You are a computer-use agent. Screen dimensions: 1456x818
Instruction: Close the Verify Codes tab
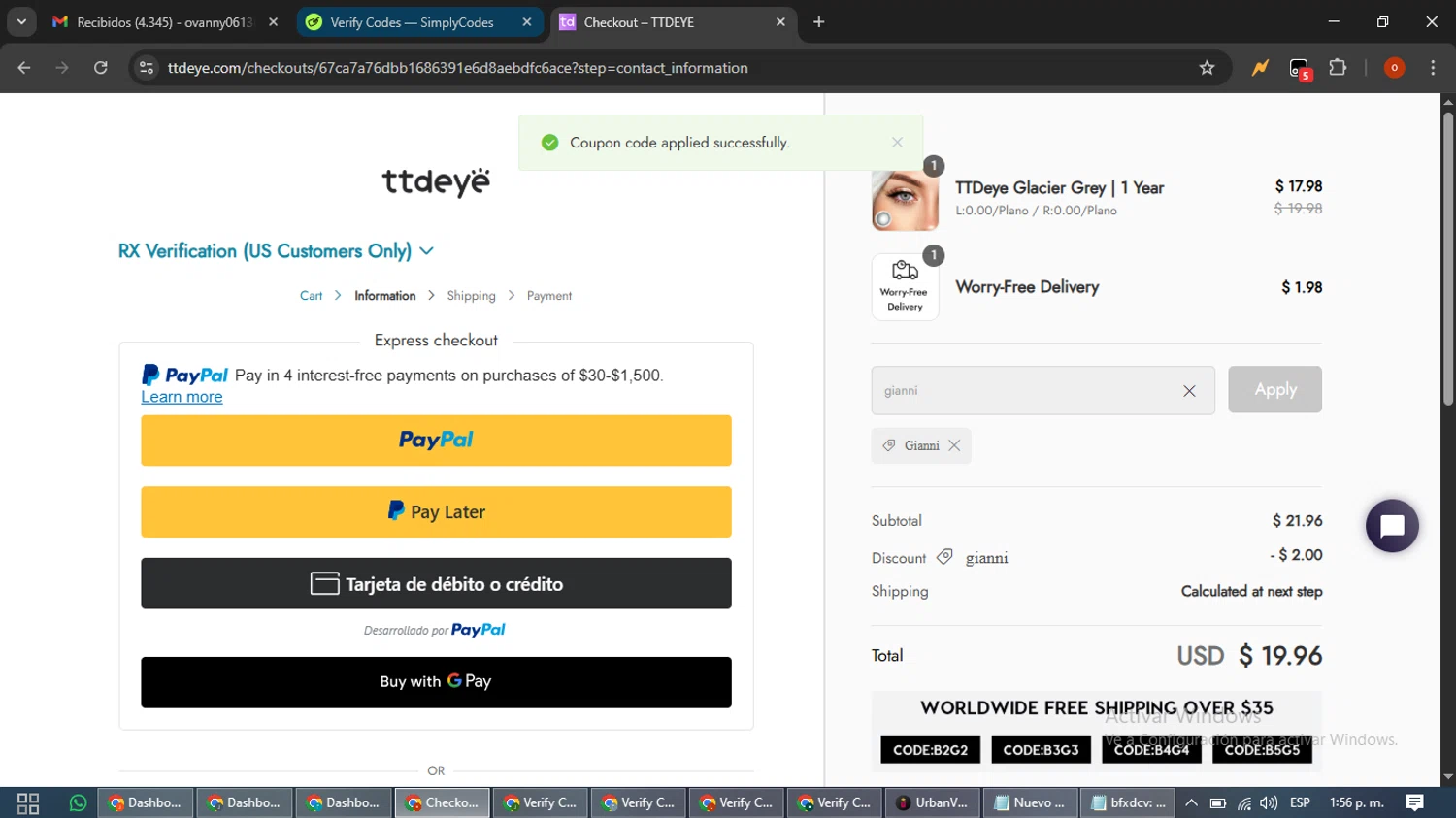pos(527,22)
